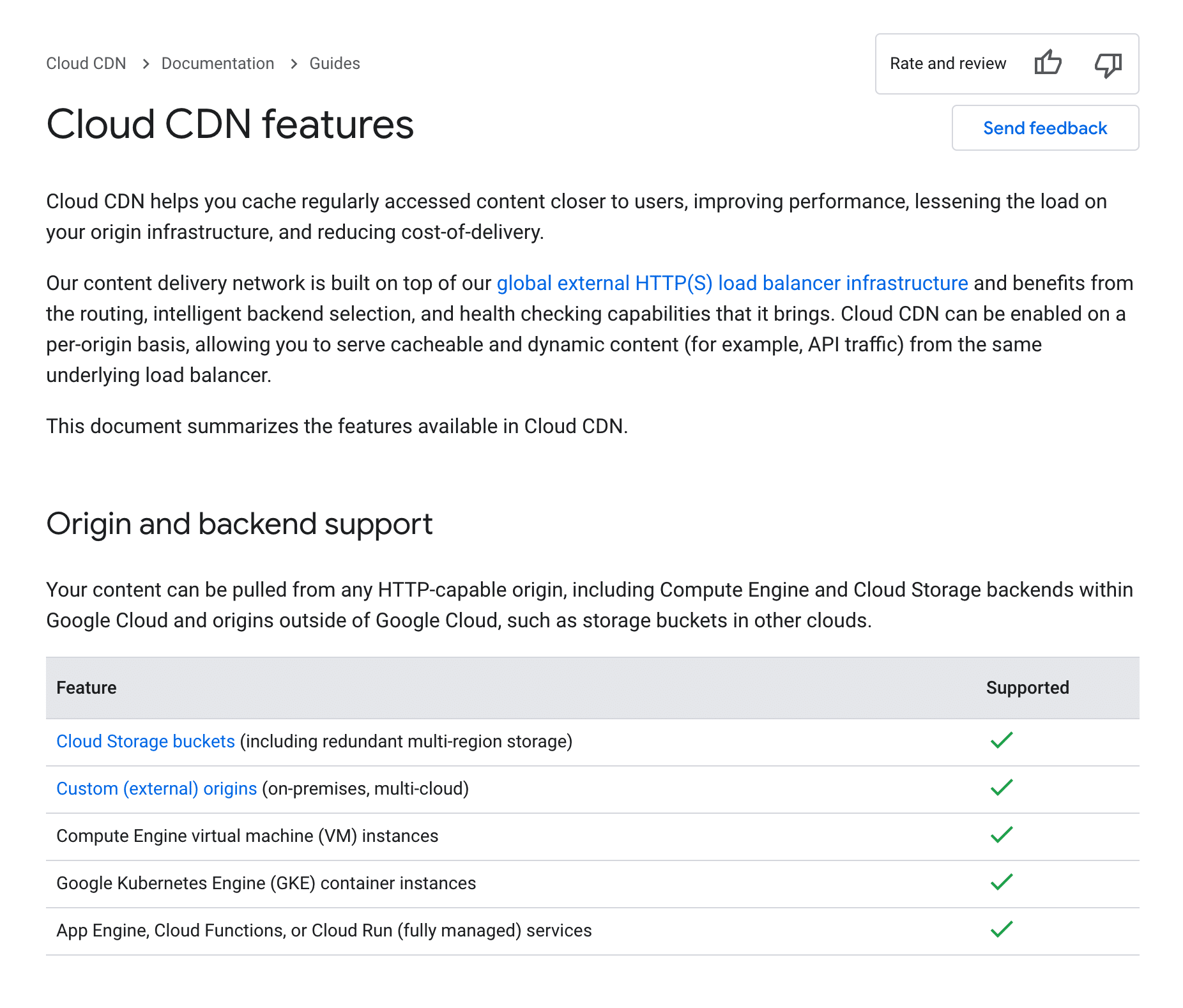This screenshot has height=1008, width=1183.
Task: Click the checkmark in GKE container instances row
Action: click(x=1002, y=882)
